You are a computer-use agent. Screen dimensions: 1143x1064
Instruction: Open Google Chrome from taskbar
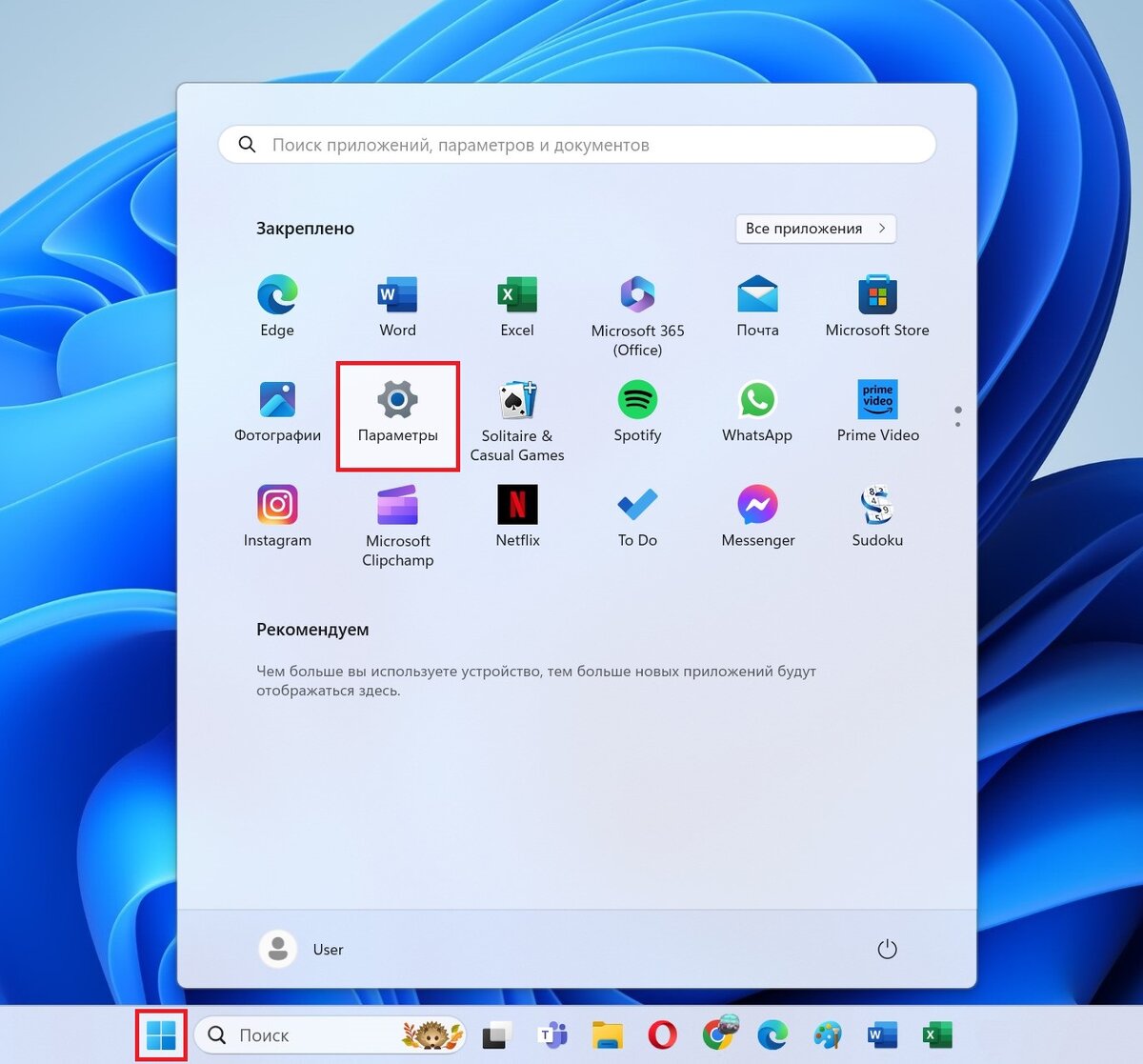click(719, 1034)
